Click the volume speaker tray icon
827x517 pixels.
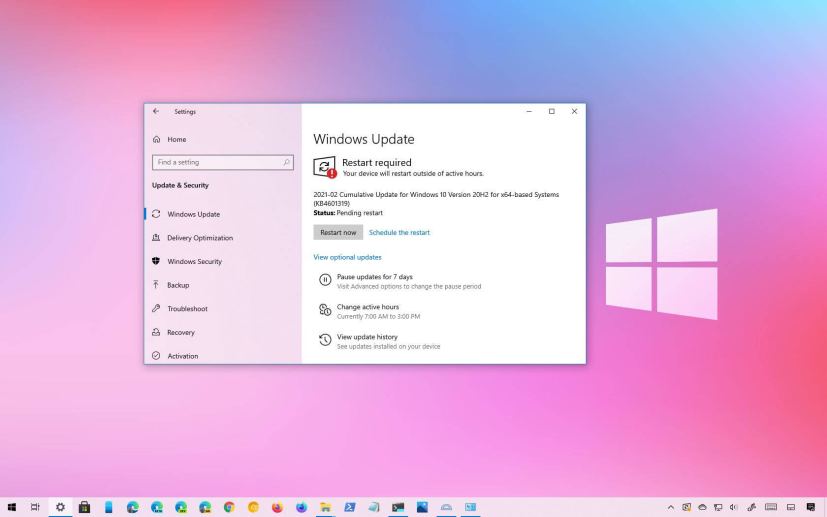(734, 508)
